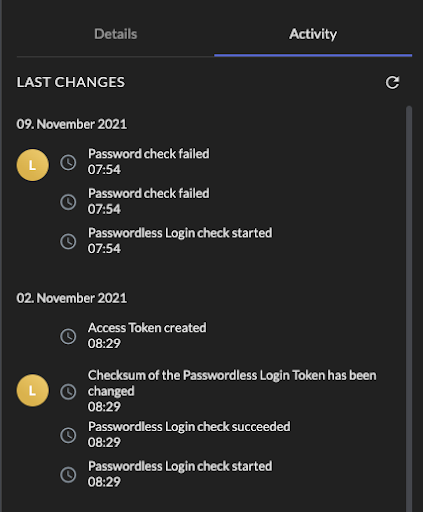Click clock icon beside Passwordless Login check succeeded

[68, 435]
